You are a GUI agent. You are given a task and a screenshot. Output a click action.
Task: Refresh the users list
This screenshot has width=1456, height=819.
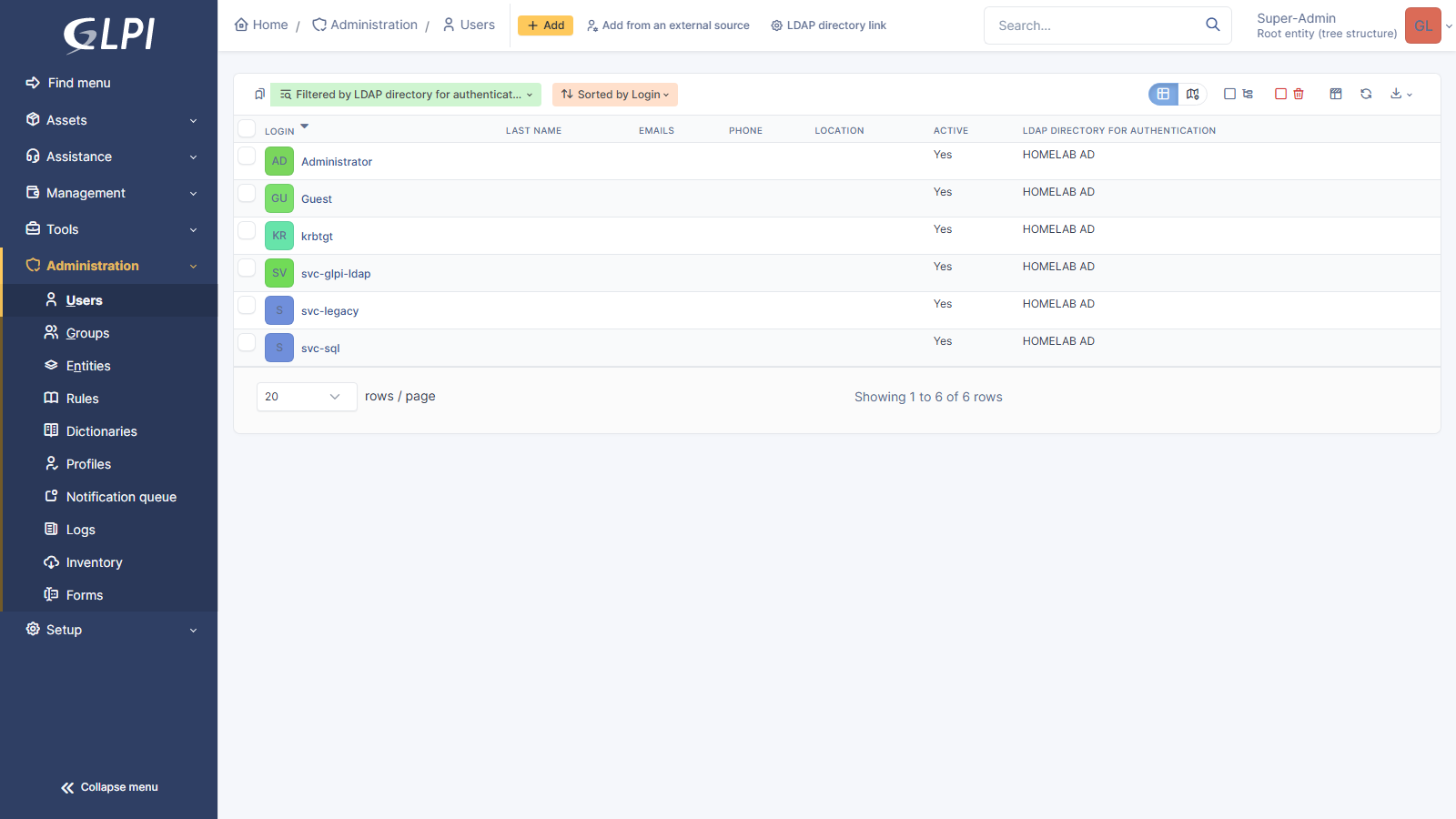(x=1366, y=94)
